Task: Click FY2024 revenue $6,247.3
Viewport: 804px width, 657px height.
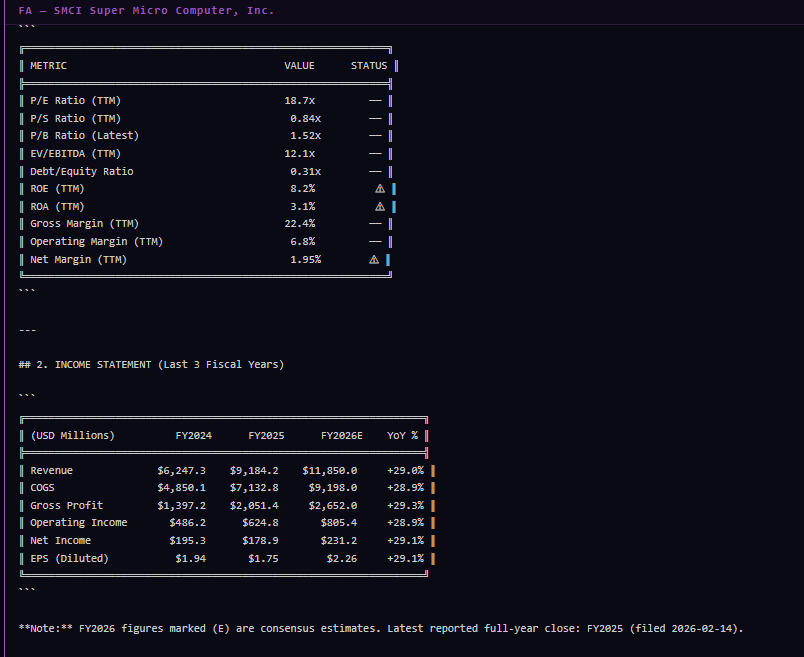Action: [x=182, y=471]
